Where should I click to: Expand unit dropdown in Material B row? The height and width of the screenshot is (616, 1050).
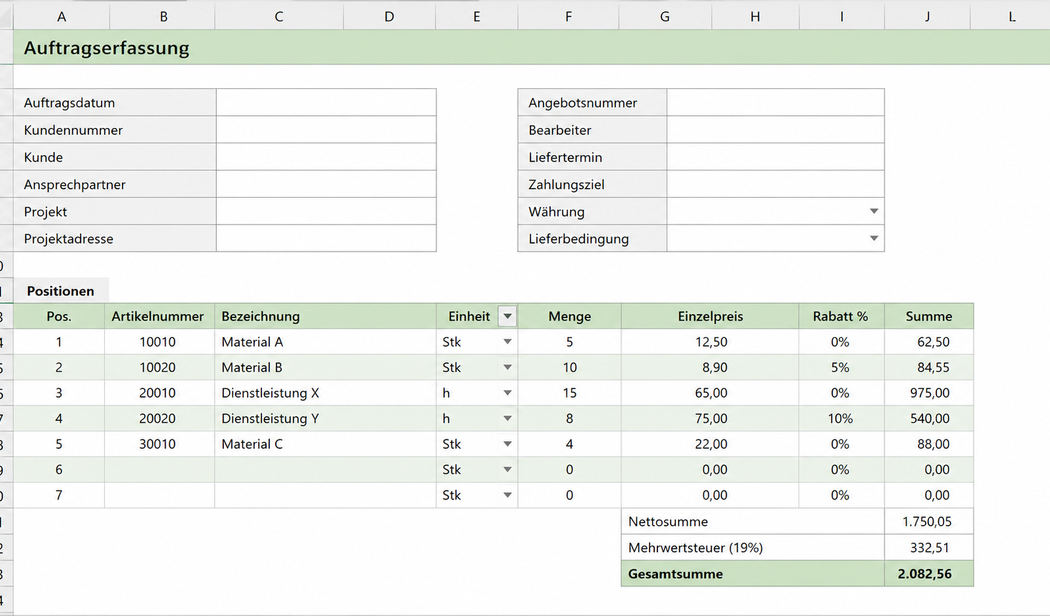[508, 368]
